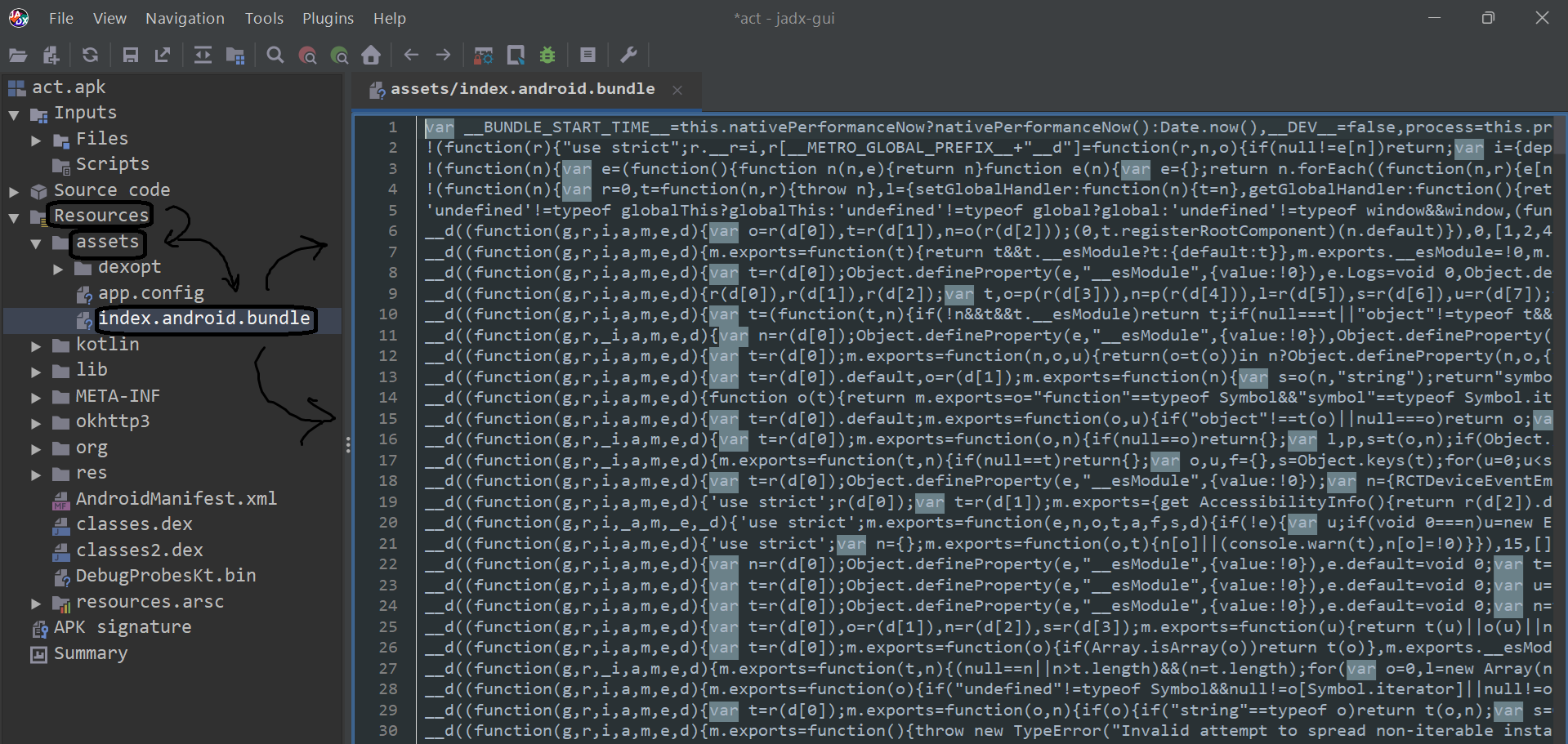This screenshot has width=1568, height=744.
Task: Open text search magnifier icon
Action: (275, 56)
